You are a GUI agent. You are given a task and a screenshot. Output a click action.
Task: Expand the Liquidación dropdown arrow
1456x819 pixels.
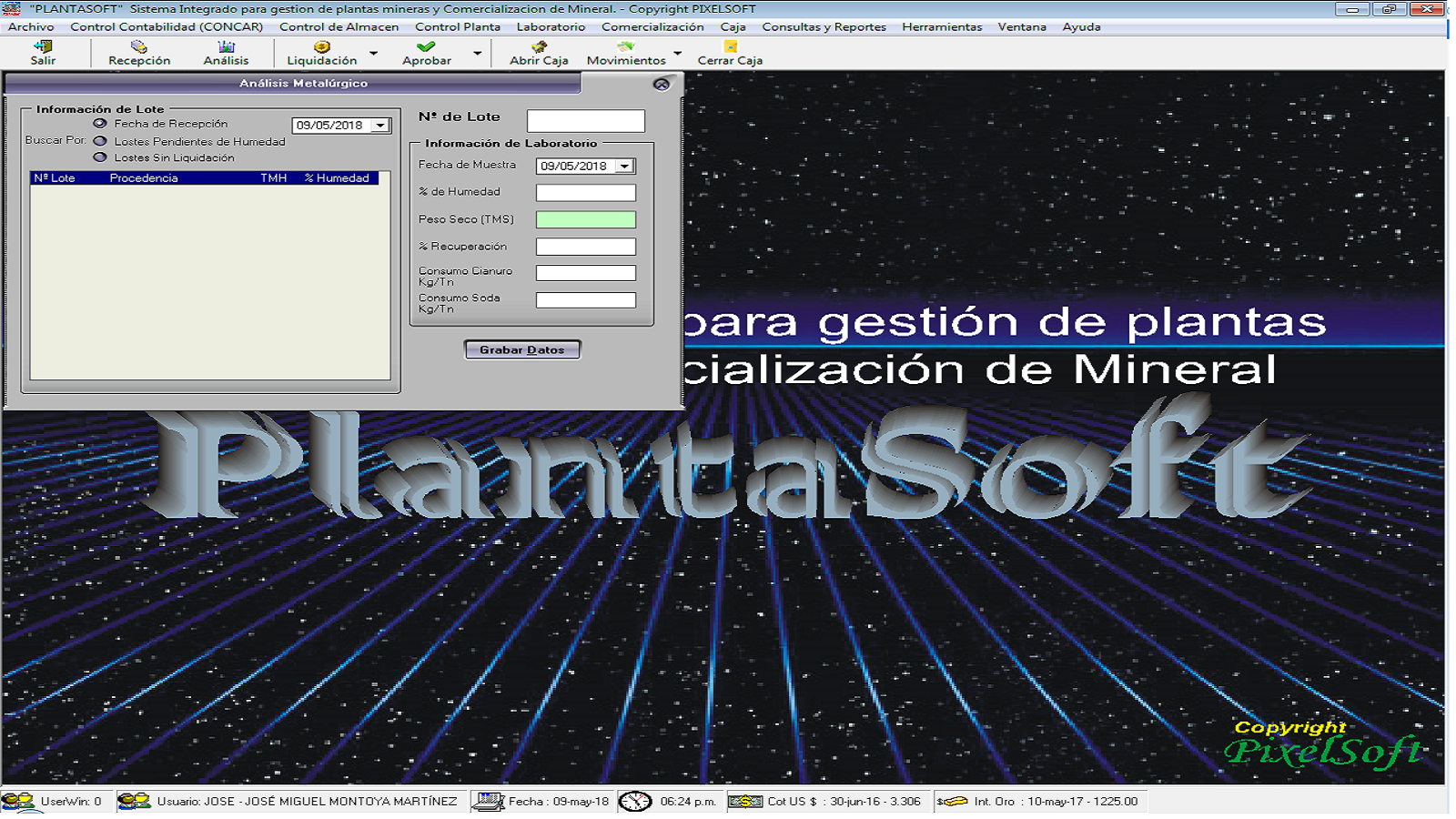(373, 54)
